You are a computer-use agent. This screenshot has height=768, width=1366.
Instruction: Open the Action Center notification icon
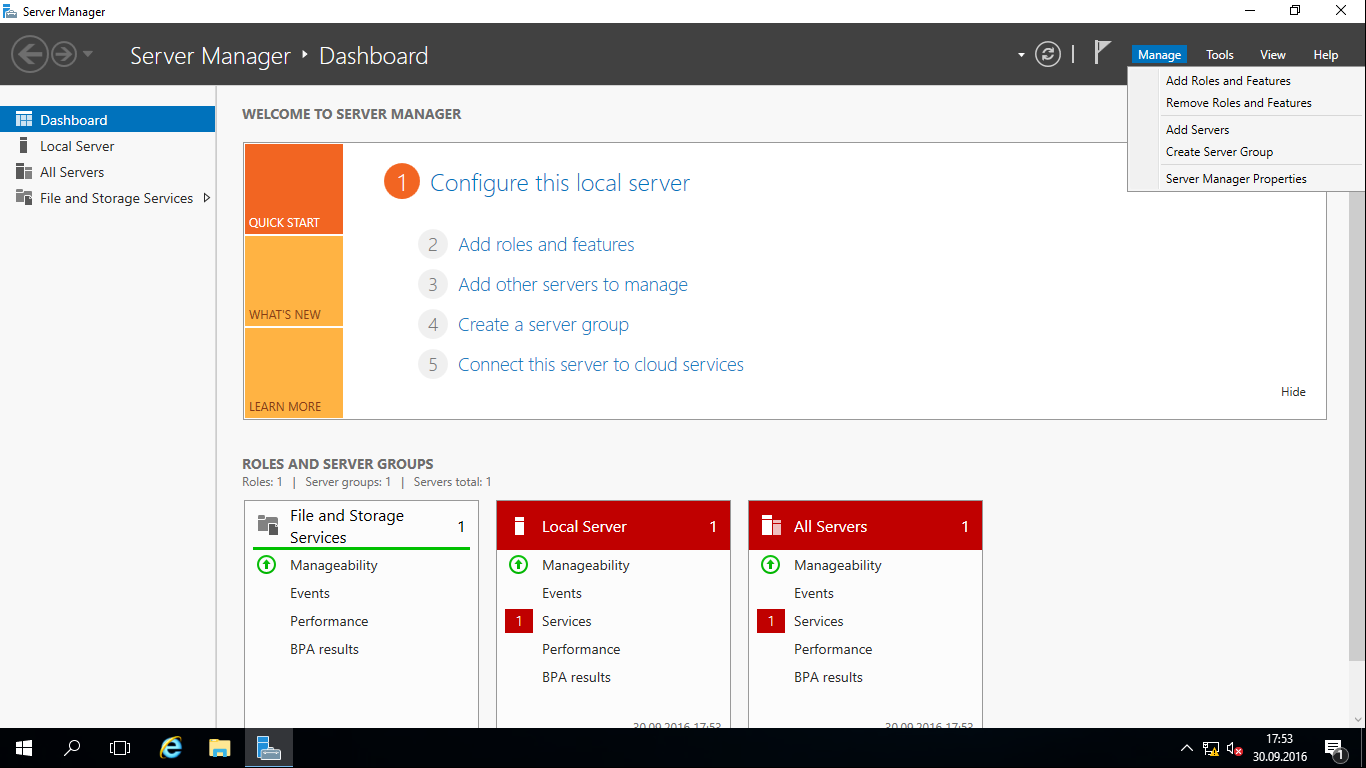pyautogui.click(x=1334, y=748)
